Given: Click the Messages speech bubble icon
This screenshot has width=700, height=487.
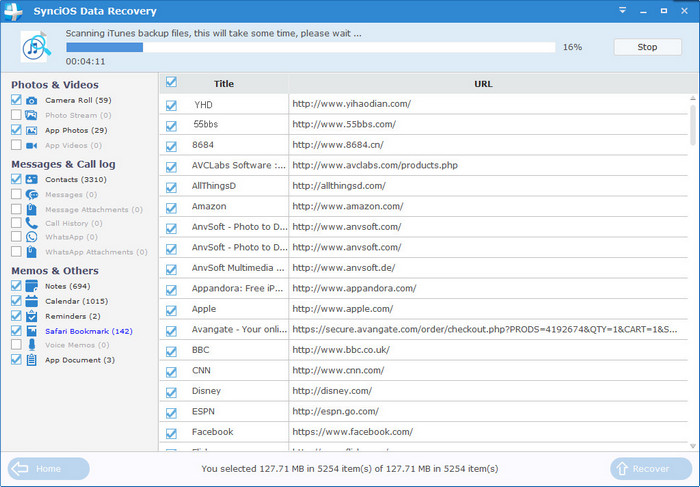Looking at the screenshot, I should coord(31,195).
